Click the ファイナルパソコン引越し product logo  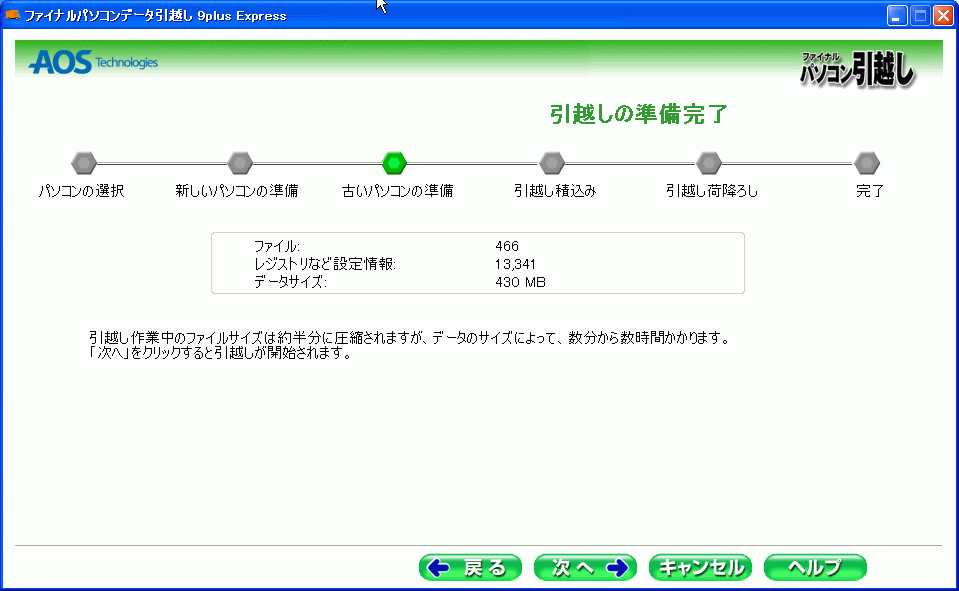tap(857, 68)
